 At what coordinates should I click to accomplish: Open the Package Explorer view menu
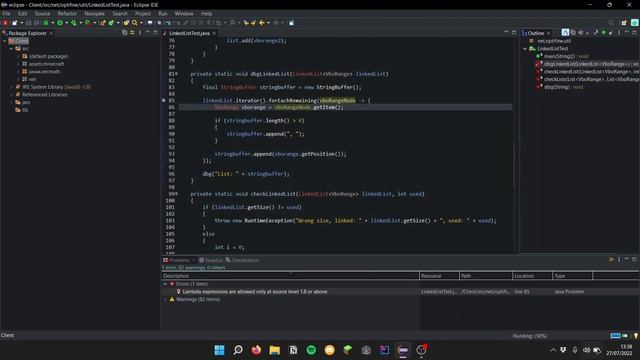(140, 33)
